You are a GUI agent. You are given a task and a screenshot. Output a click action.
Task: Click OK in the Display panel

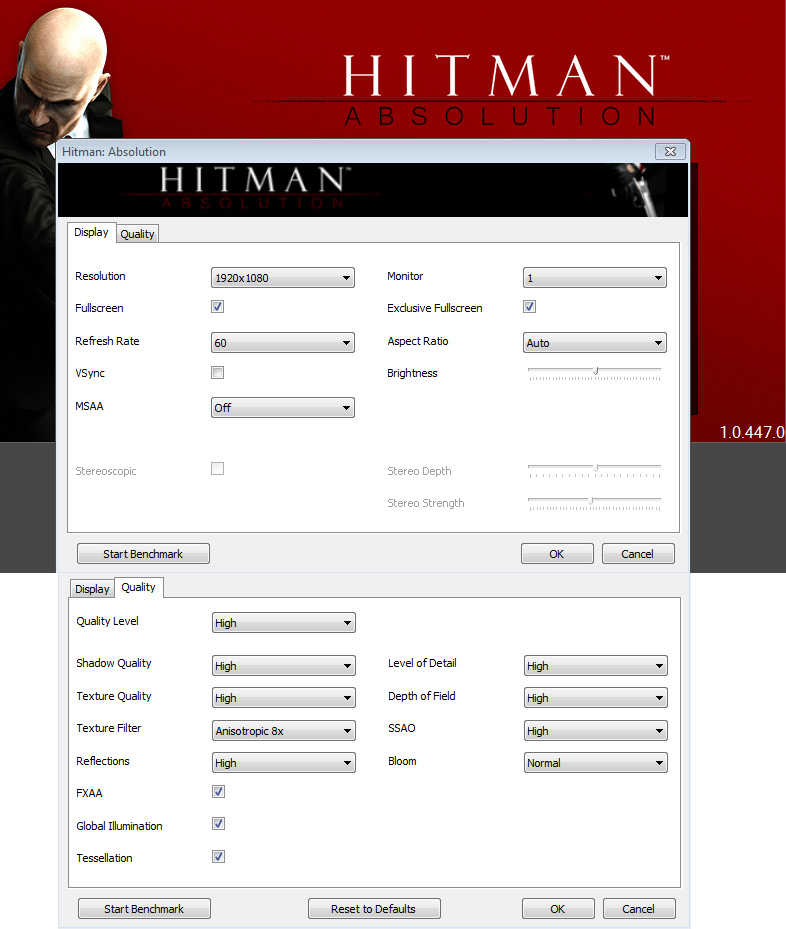(557, 554)
